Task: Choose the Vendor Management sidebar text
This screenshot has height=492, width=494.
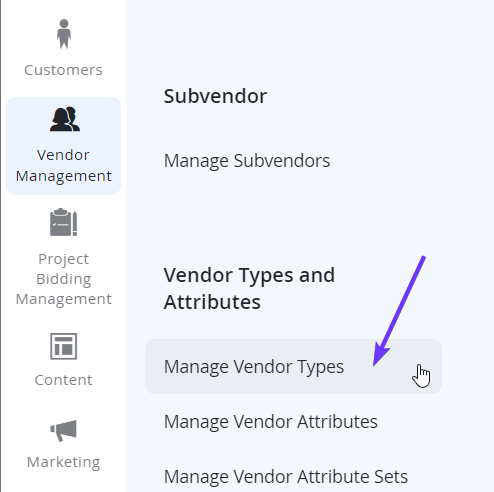Action: [63, 165]
